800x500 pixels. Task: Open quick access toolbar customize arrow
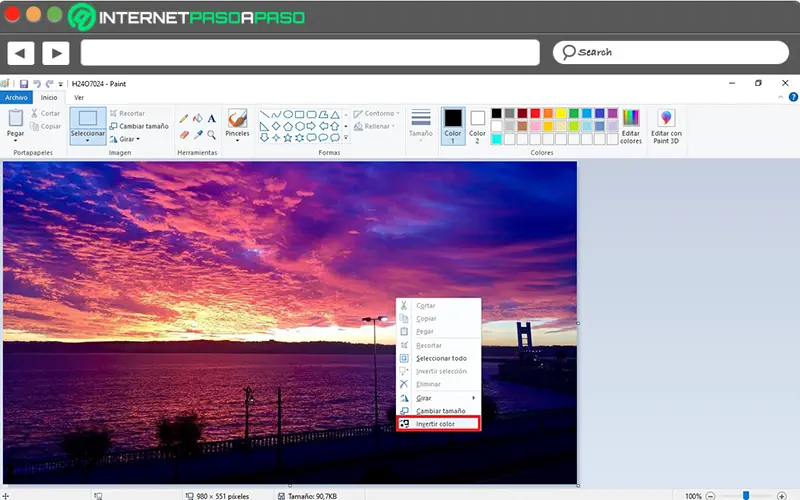tap(60, 84)
